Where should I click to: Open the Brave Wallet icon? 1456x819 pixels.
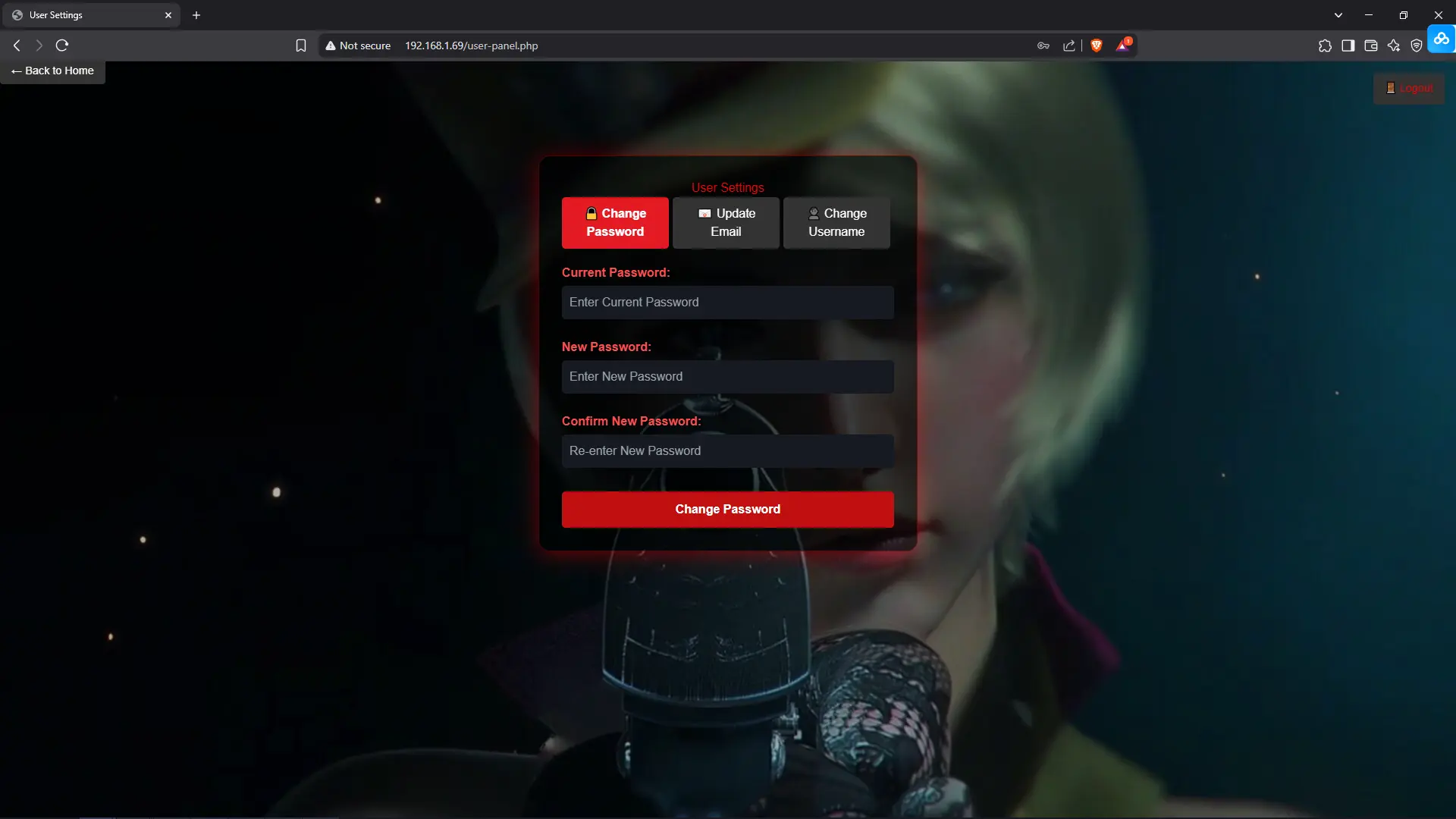click(1370, 45)
